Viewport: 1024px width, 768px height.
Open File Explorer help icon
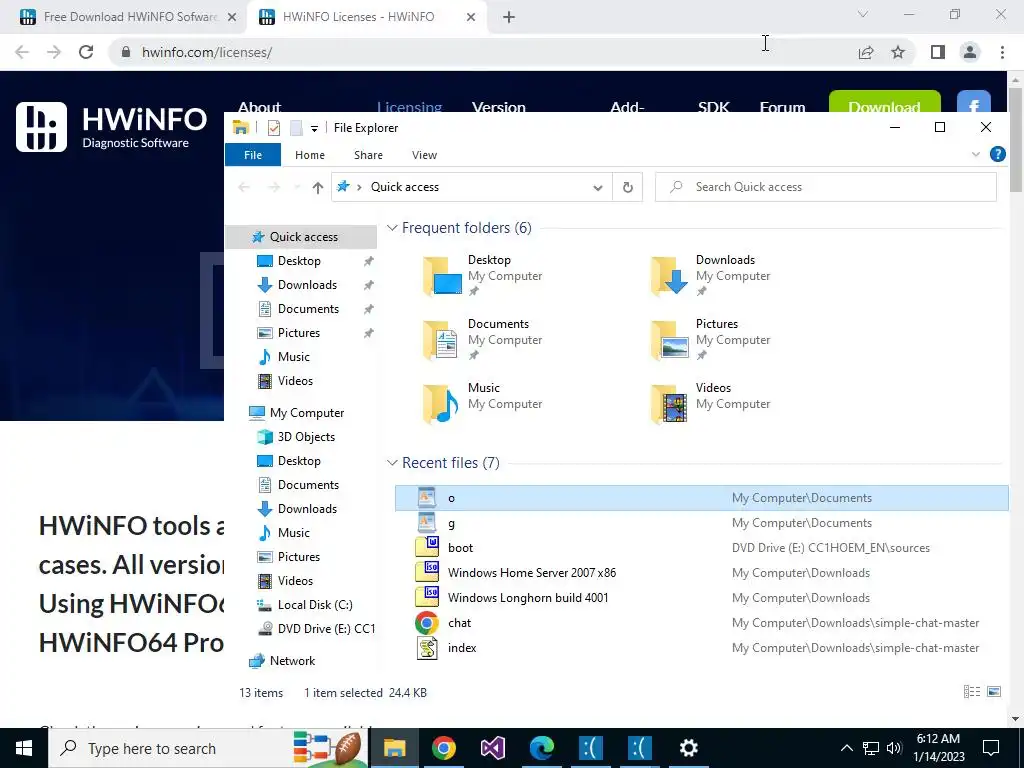tap(997, 154)
